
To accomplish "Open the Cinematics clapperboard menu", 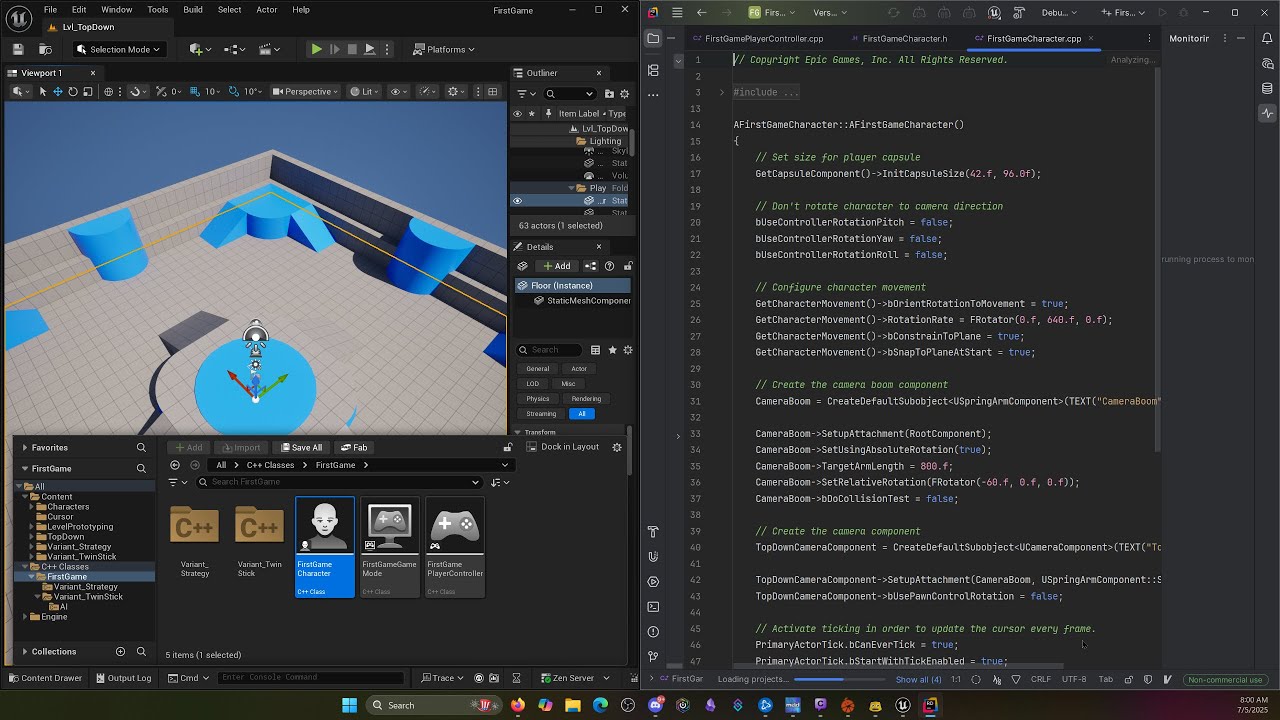I will [x=269, y=49].
